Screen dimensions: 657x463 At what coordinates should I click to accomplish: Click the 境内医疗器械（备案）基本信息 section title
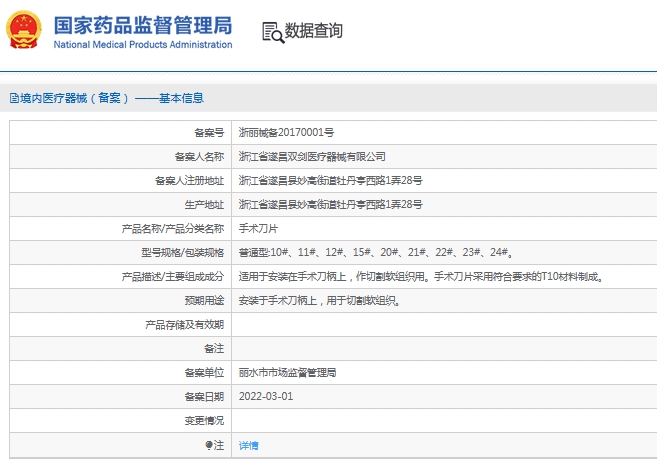(111, 98)
